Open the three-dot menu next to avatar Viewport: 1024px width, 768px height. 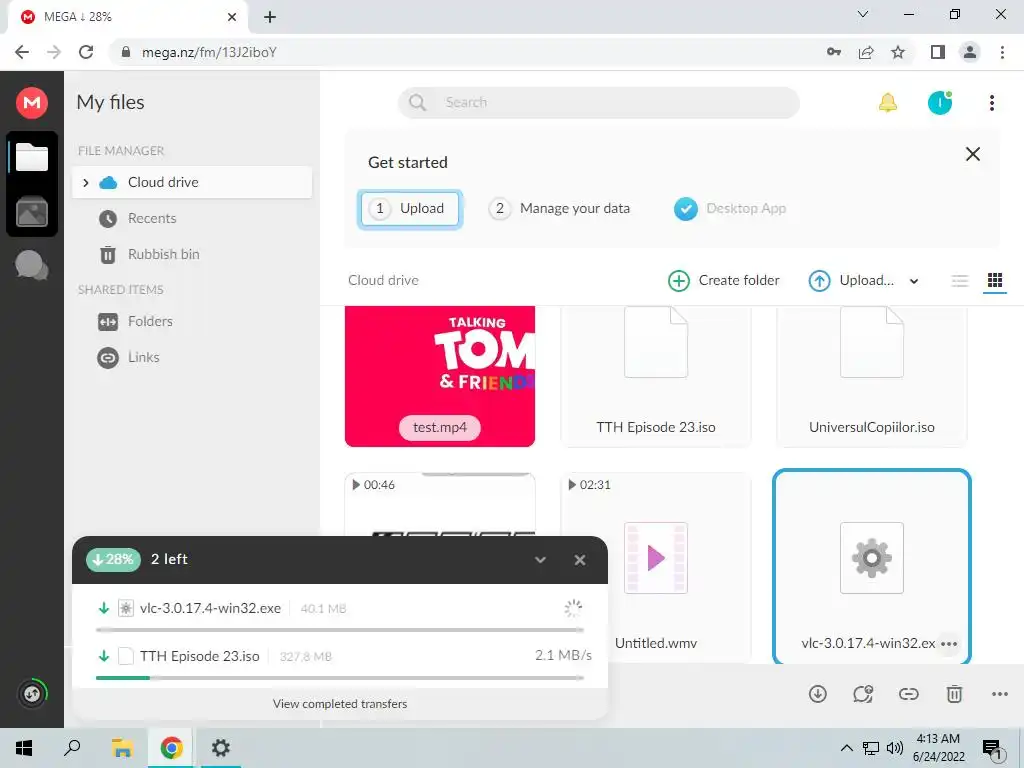click(991, 103)
